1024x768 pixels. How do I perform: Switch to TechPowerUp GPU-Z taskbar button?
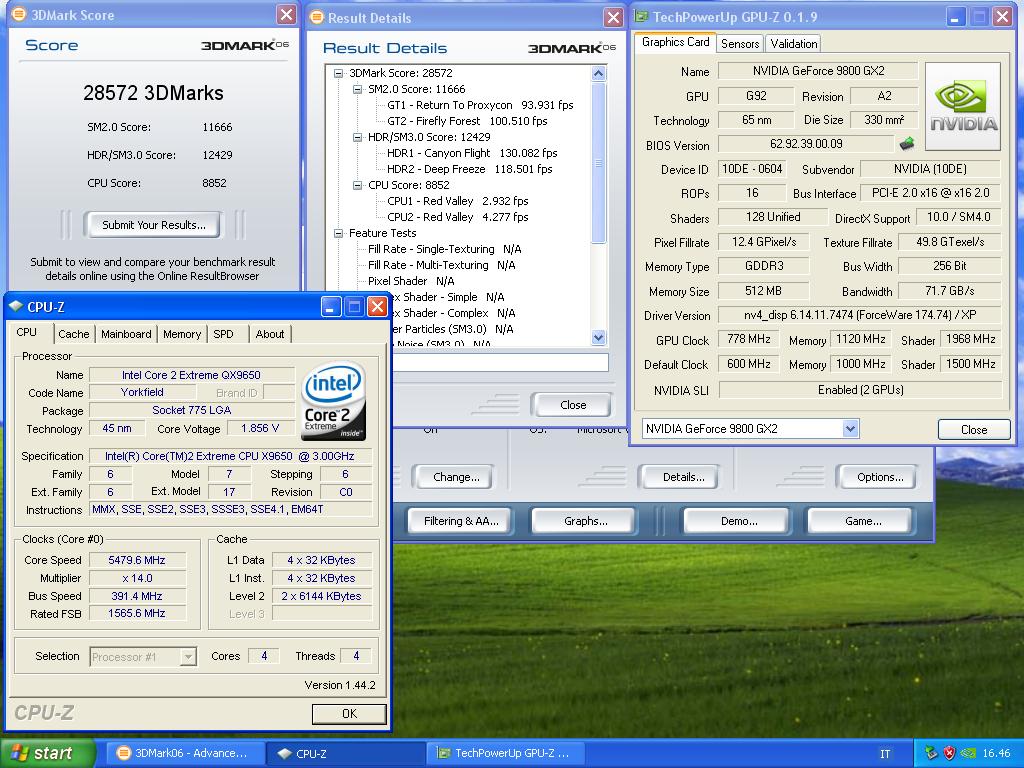pyautogui.click(x=507, y=754)
